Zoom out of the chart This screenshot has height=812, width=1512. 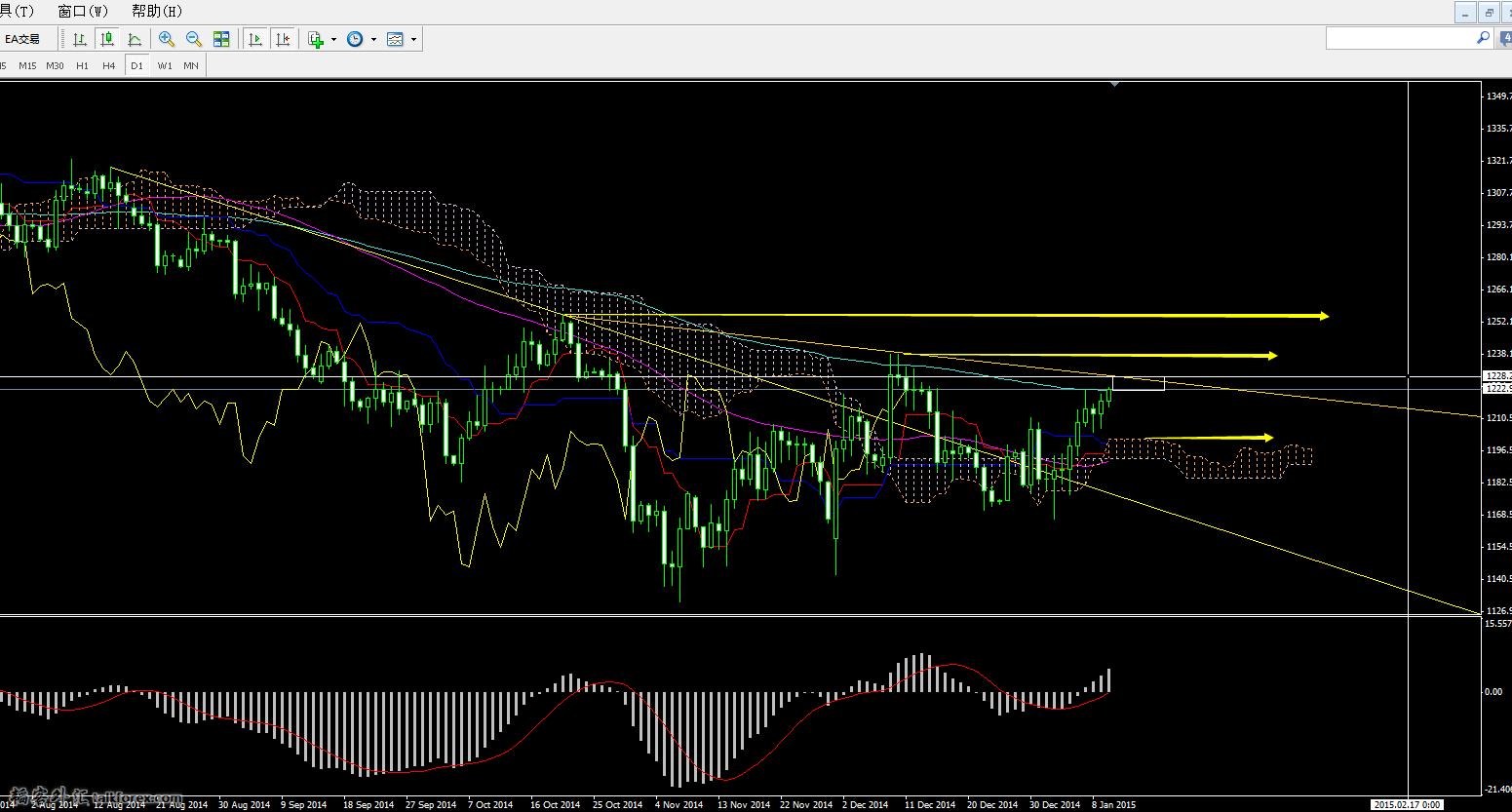click(x=194, y=39)
